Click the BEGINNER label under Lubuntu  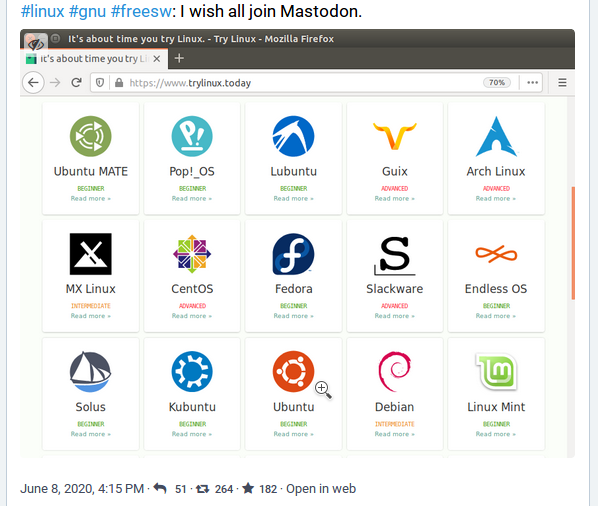(293, 188)
